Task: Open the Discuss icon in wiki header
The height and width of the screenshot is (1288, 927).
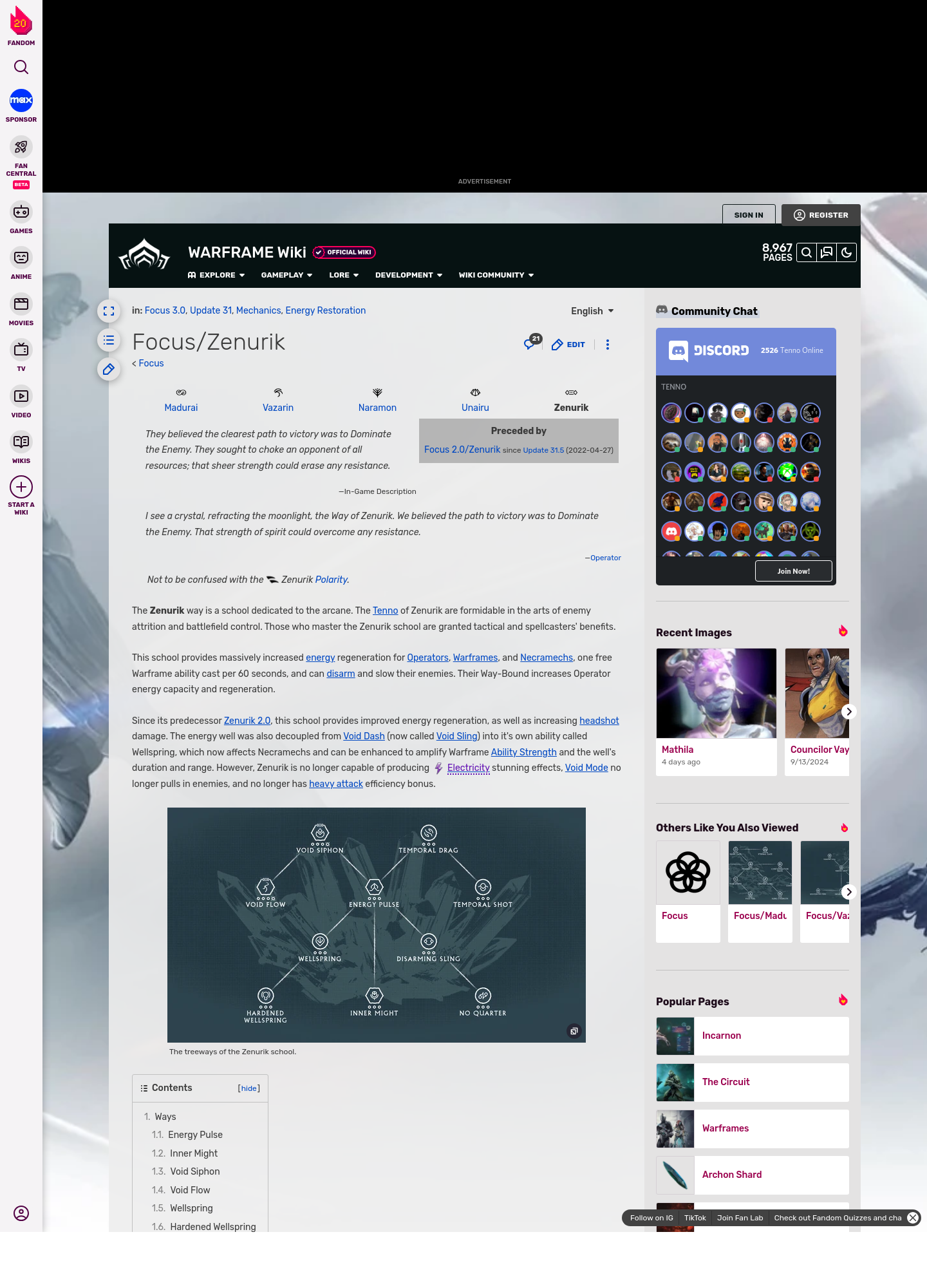Action: 827,252
